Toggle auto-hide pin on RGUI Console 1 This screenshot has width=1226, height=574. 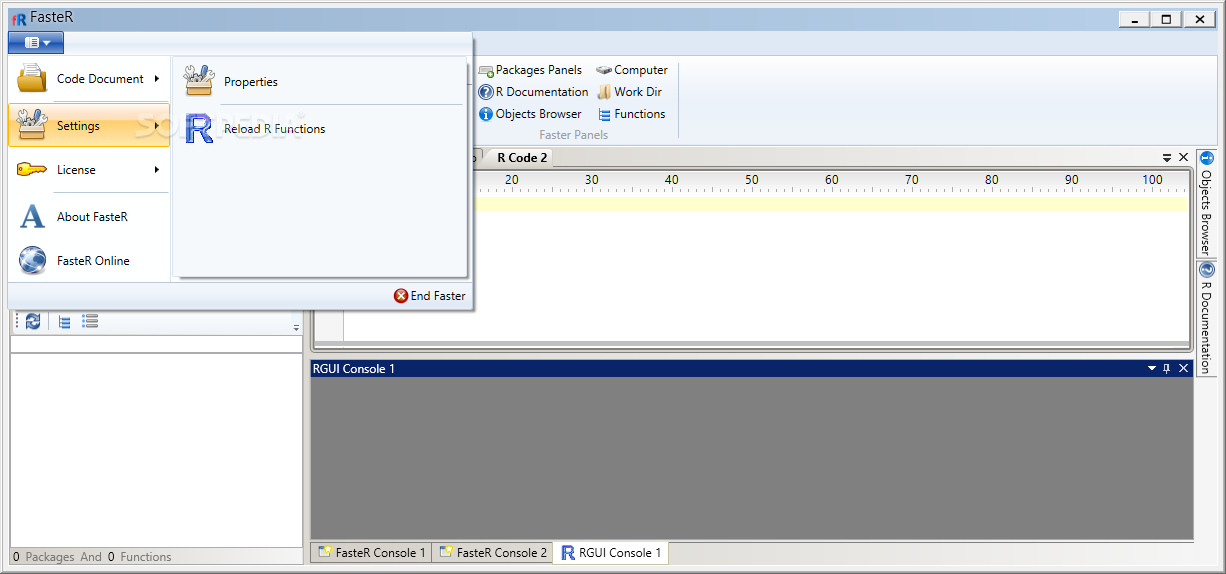1167,369
